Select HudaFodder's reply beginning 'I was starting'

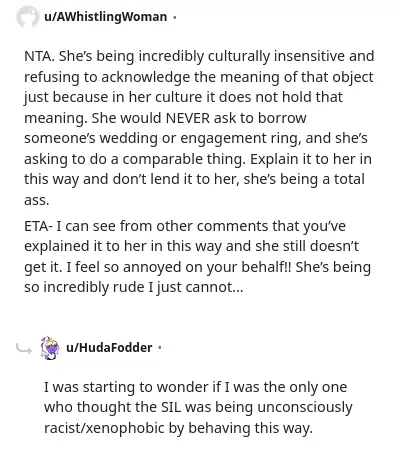[x=198, y=408]
